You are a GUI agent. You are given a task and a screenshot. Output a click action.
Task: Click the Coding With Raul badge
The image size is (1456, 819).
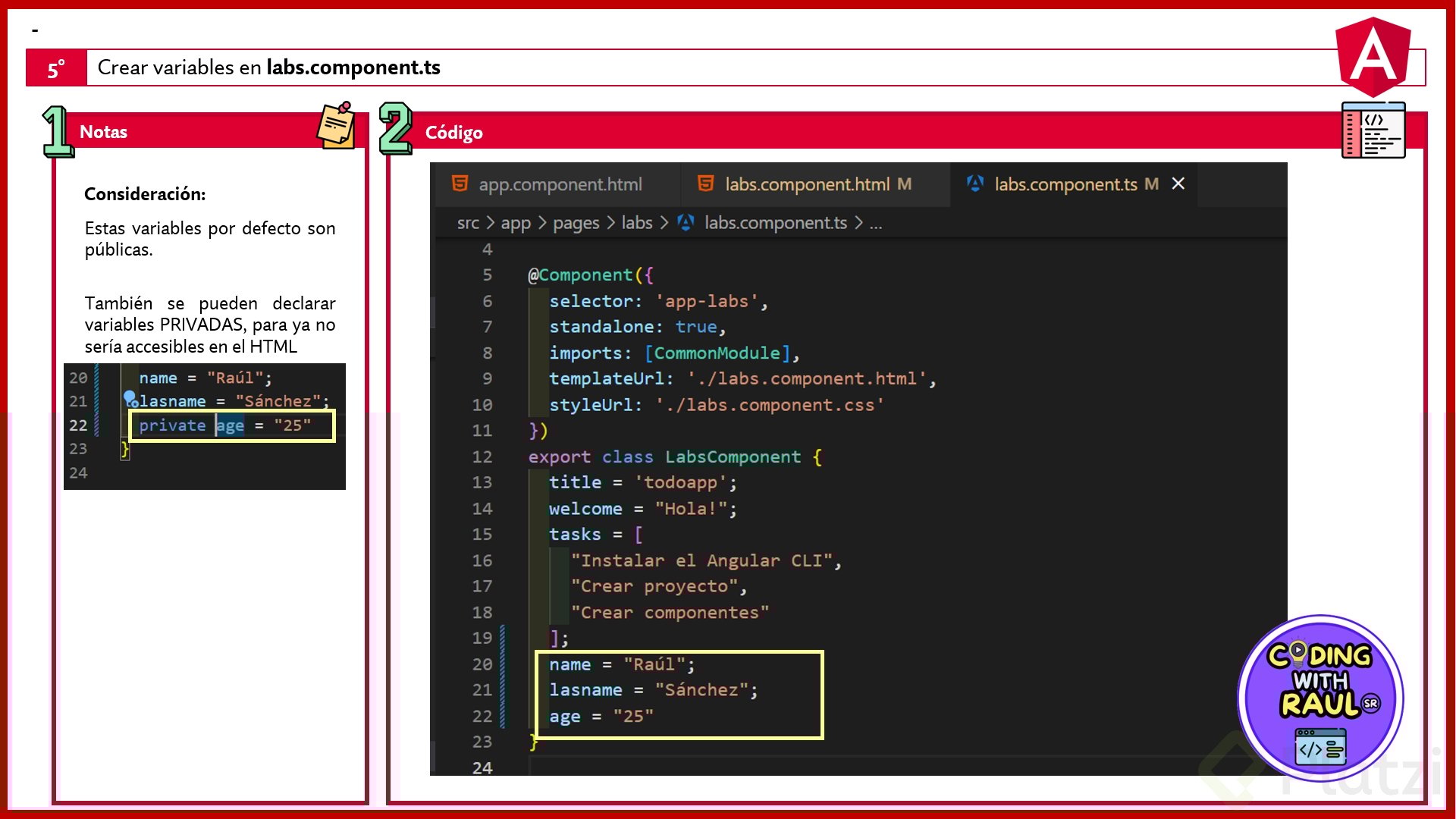[x=1319, y=699]
